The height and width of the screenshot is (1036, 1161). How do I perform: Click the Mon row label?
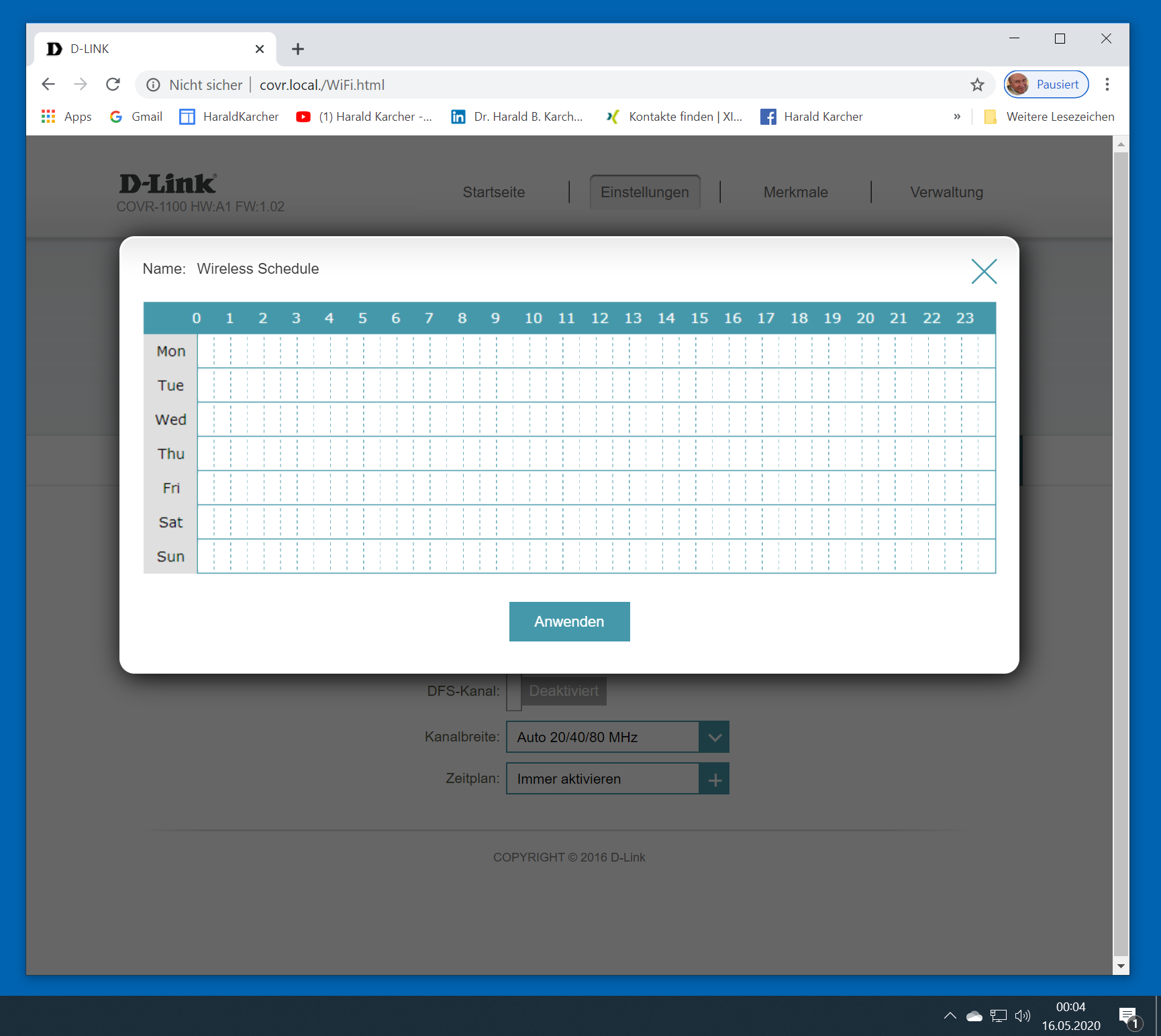(170, 351)
